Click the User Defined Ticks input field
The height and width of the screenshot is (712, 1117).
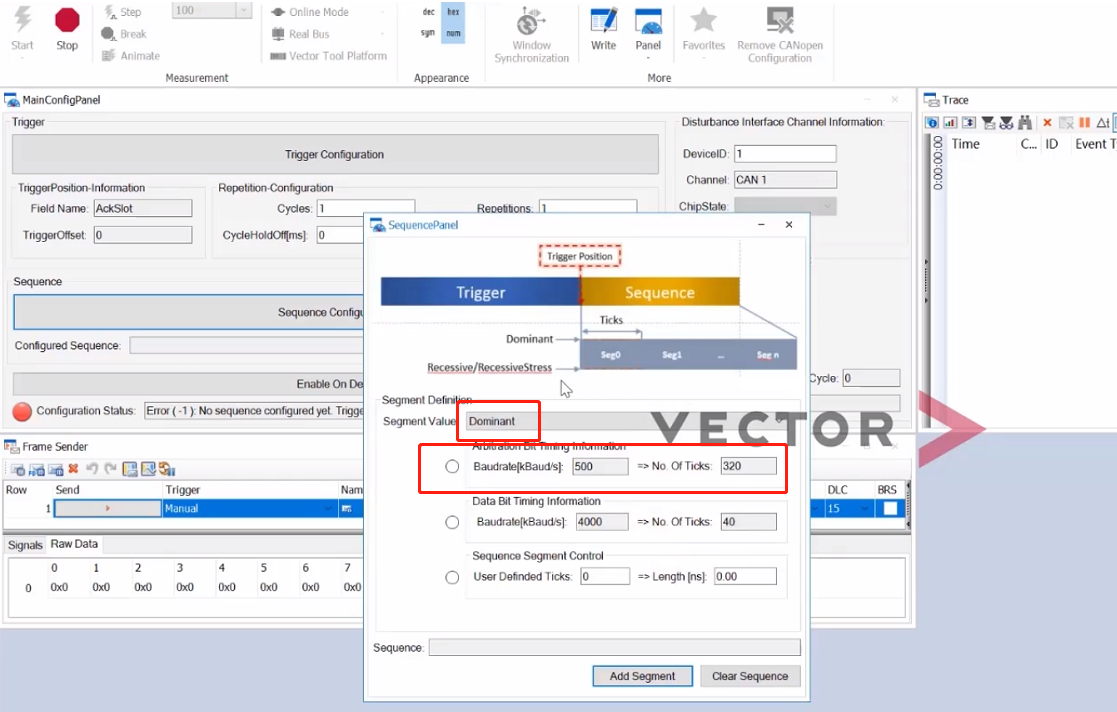click(x=605, y=577)
